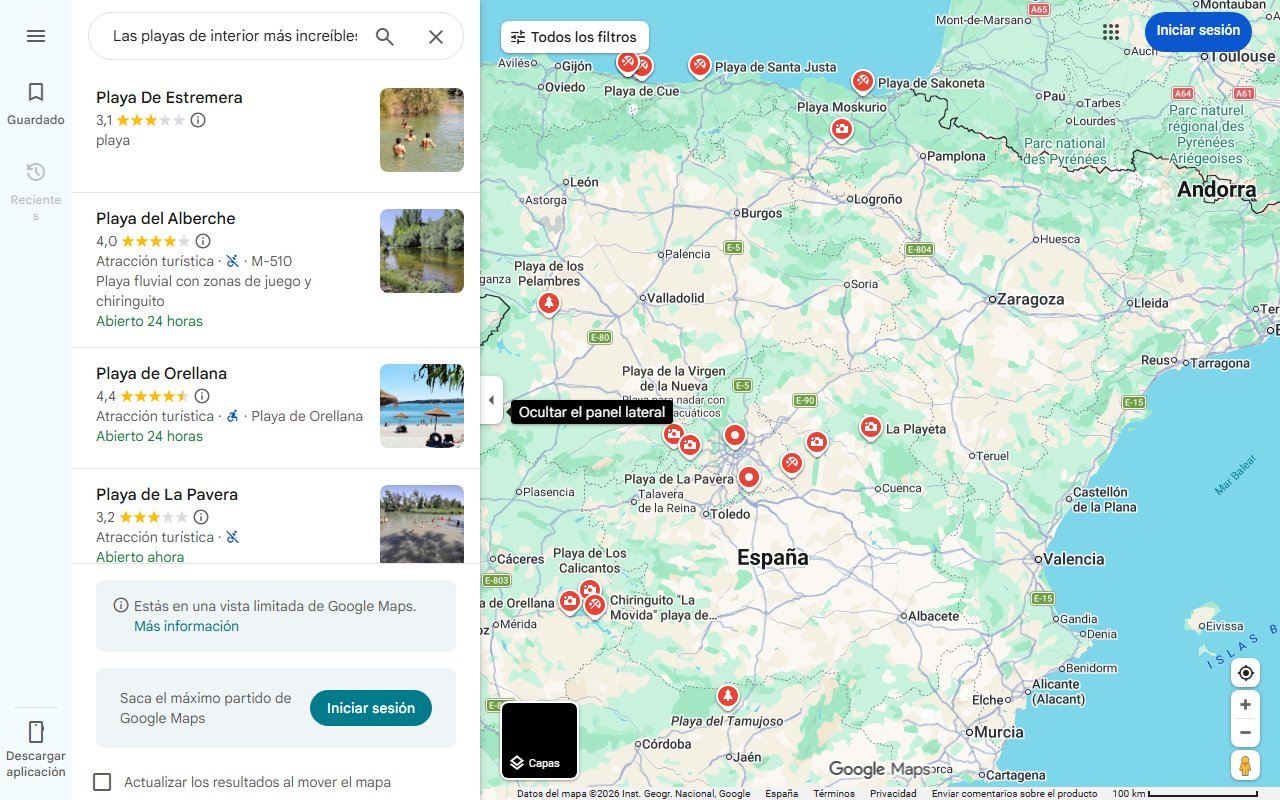Viewport: 1280px width, 800px height.
Task: Open the main navigation hamburger menu
Action: (x=36, y=36)
